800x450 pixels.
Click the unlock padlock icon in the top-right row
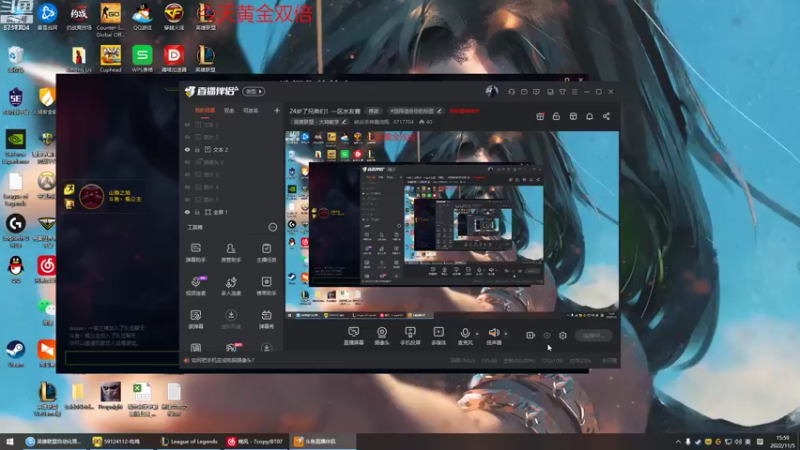pos(556,116)
